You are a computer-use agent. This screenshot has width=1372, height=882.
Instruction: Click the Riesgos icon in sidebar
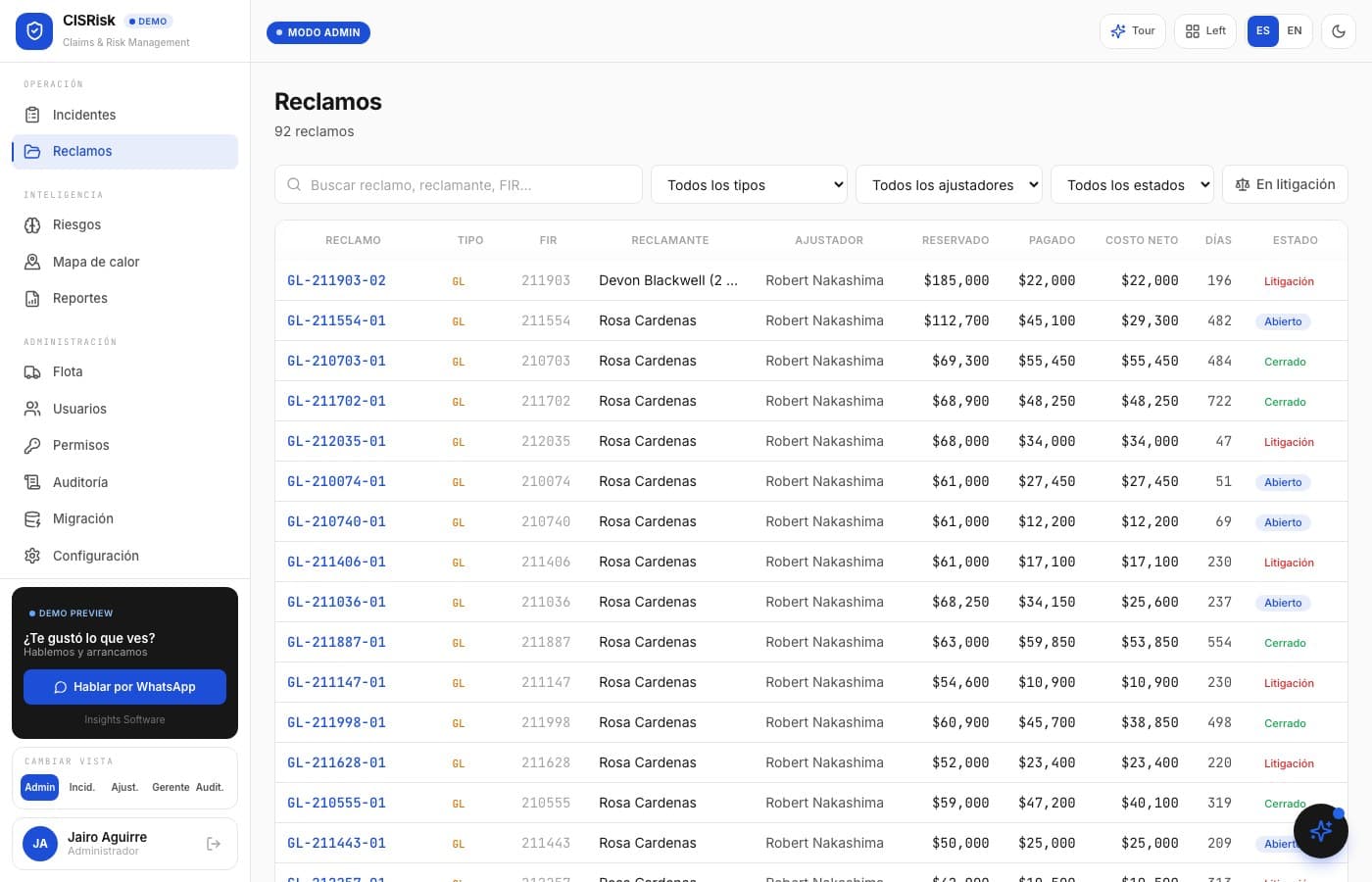pos(32,224)
